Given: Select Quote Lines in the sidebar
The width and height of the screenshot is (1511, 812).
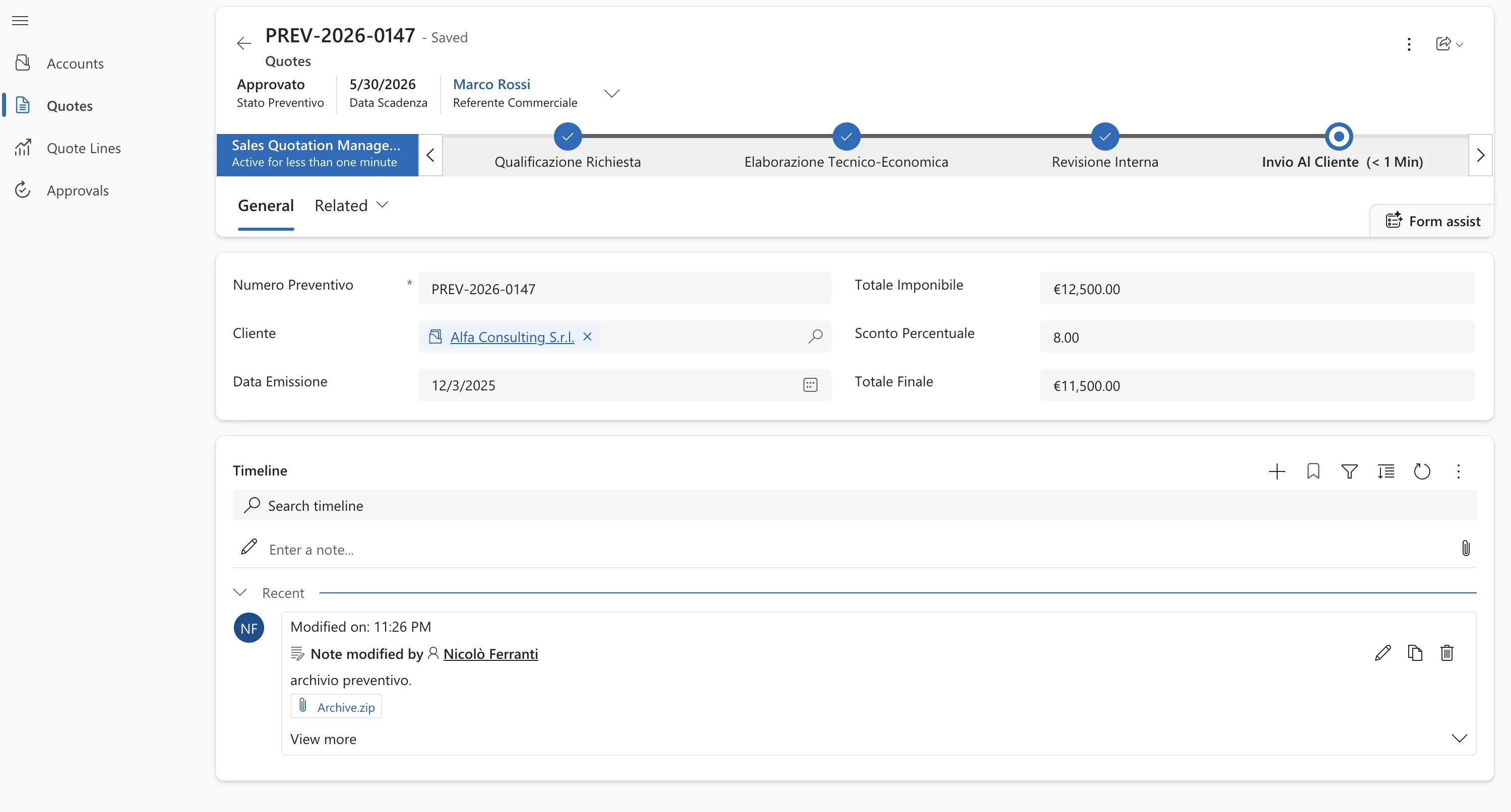Looking at the screenshot, I should tap(85, 148).
